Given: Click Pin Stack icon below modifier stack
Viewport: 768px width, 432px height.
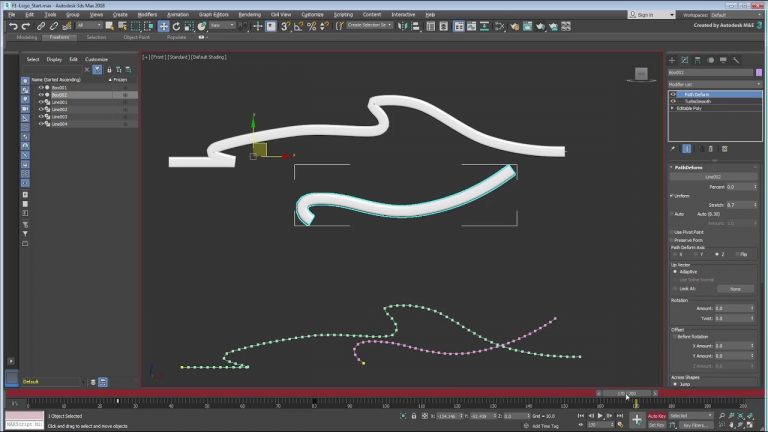Looking at the screenshot, I should point(673,148).
